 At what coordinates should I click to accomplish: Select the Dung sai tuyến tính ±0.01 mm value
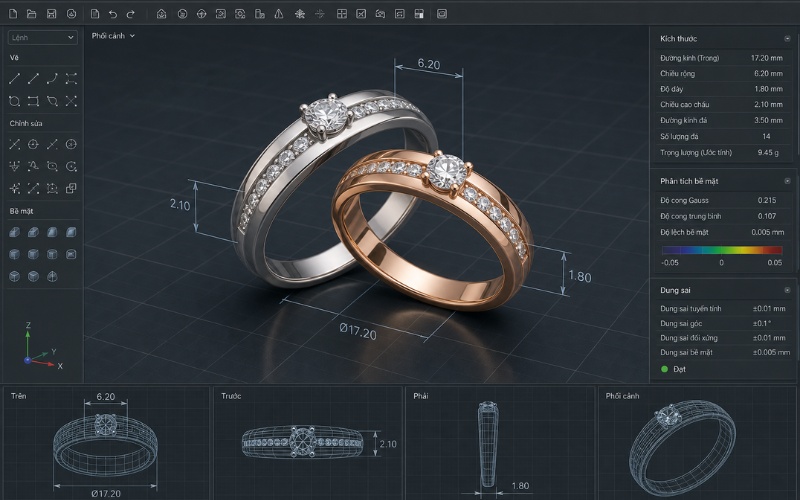click(769, 309)
